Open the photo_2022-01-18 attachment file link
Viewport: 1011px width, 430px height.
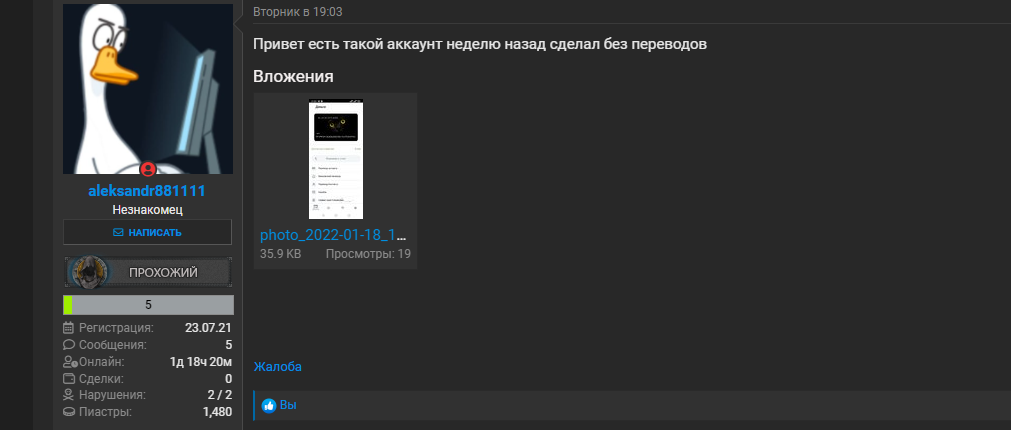333,235
